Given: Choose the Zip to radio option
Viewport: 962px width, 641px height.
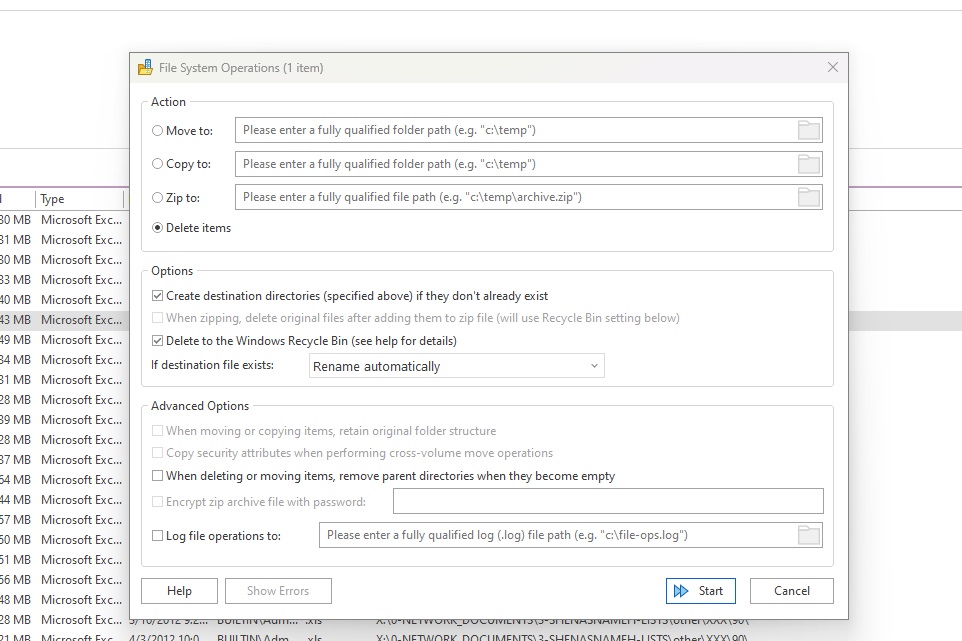Looking at the screenshot, I should coord(158,198).
